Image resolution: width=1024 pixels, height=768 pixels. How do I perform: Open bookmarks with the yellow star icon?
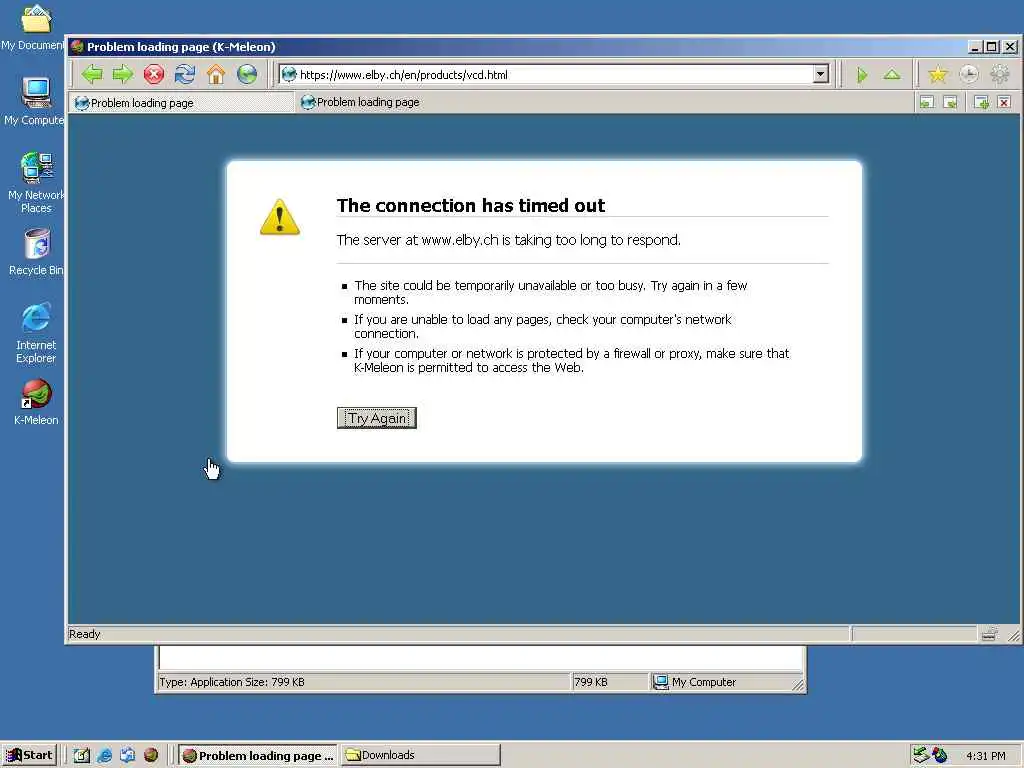[938, 74]
